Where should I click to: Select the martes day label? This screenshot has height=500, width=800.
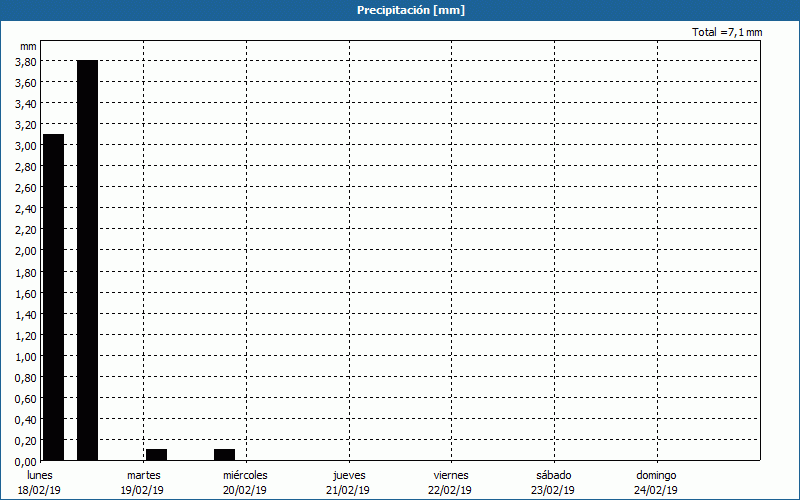[144, 475]
